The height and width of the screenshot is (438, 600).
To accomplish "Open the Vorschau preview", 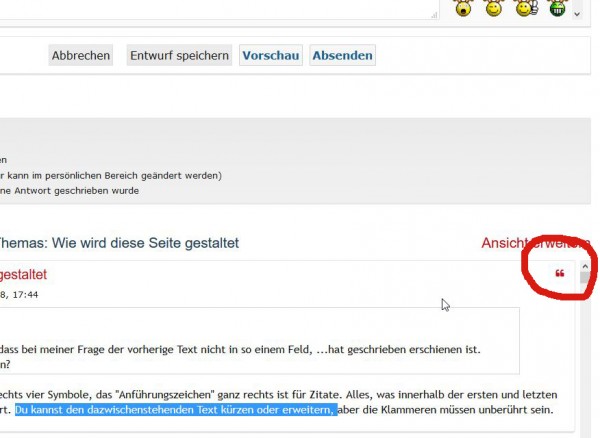I will tap(271, 55).
